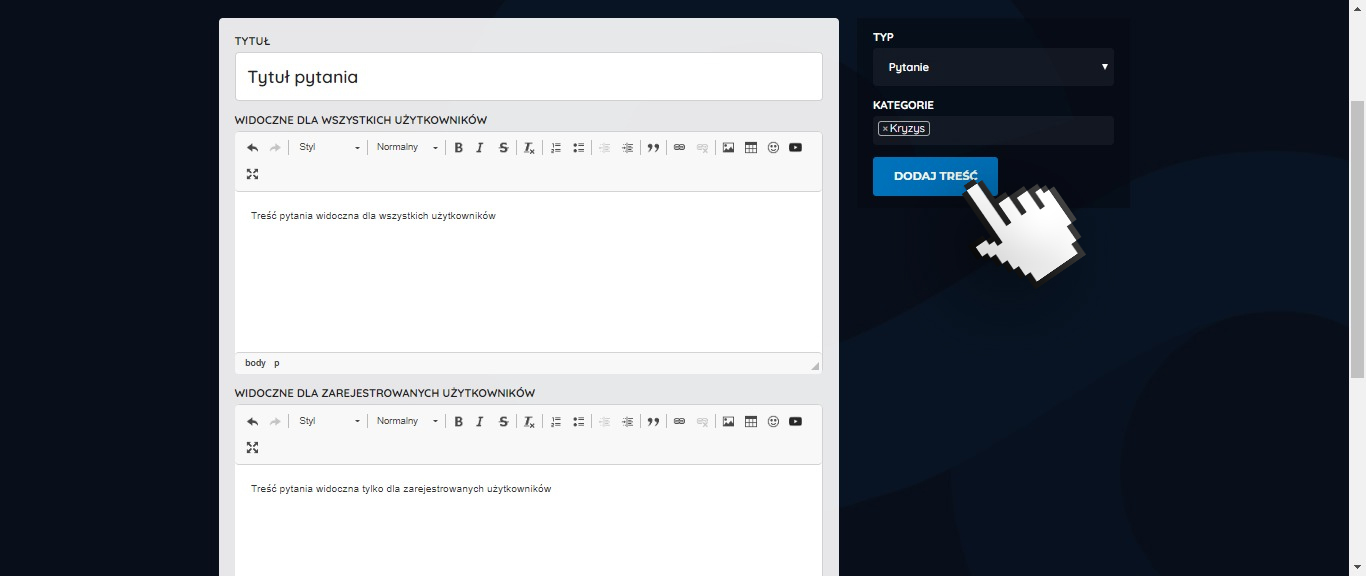Insert table in the all-users editor
This screenshot has height=576, width=1366.
tap(751, 148)
